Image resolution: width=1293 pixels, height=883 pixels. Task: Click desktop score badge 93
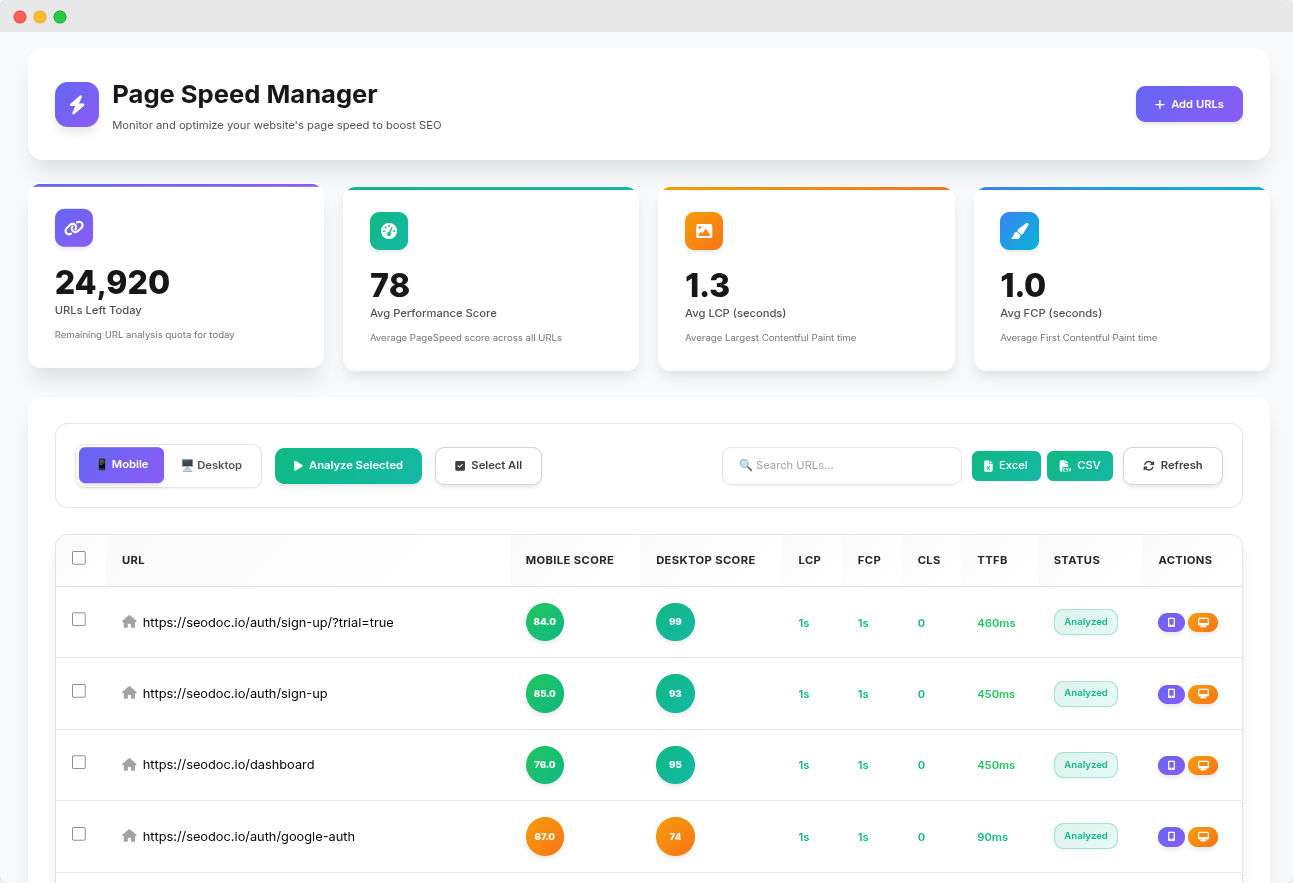coord(675,694)
